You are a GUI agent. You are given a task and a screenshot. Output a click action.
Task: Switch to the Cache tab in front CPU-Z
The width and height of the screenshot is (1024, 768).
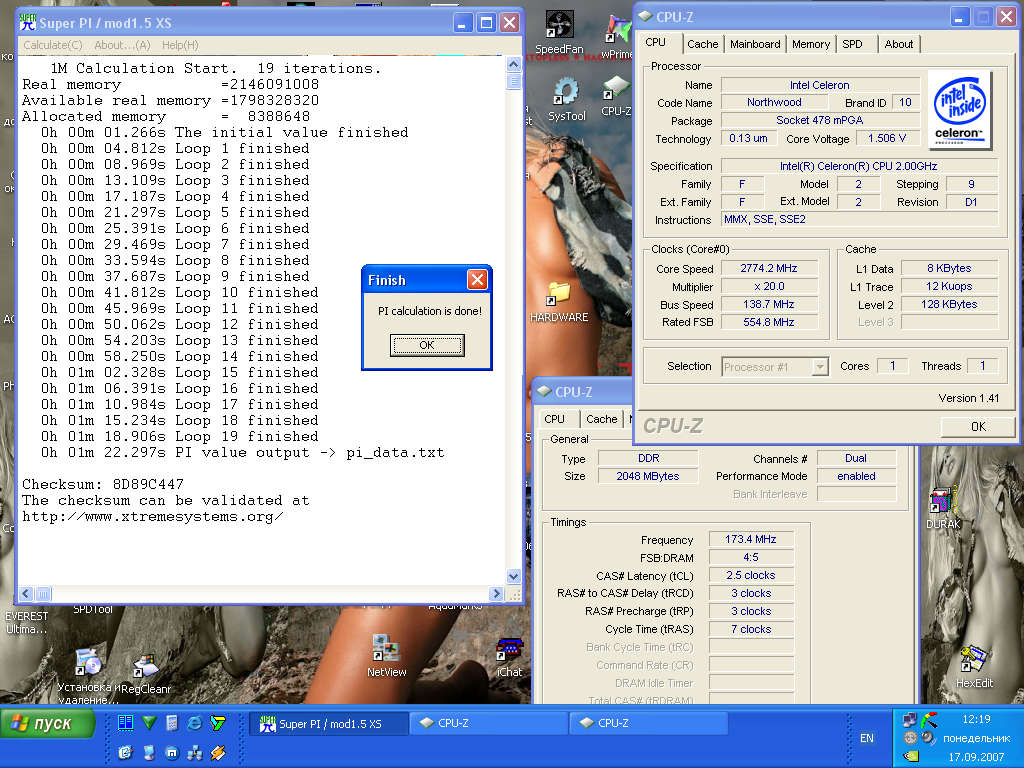pos(703,44)
